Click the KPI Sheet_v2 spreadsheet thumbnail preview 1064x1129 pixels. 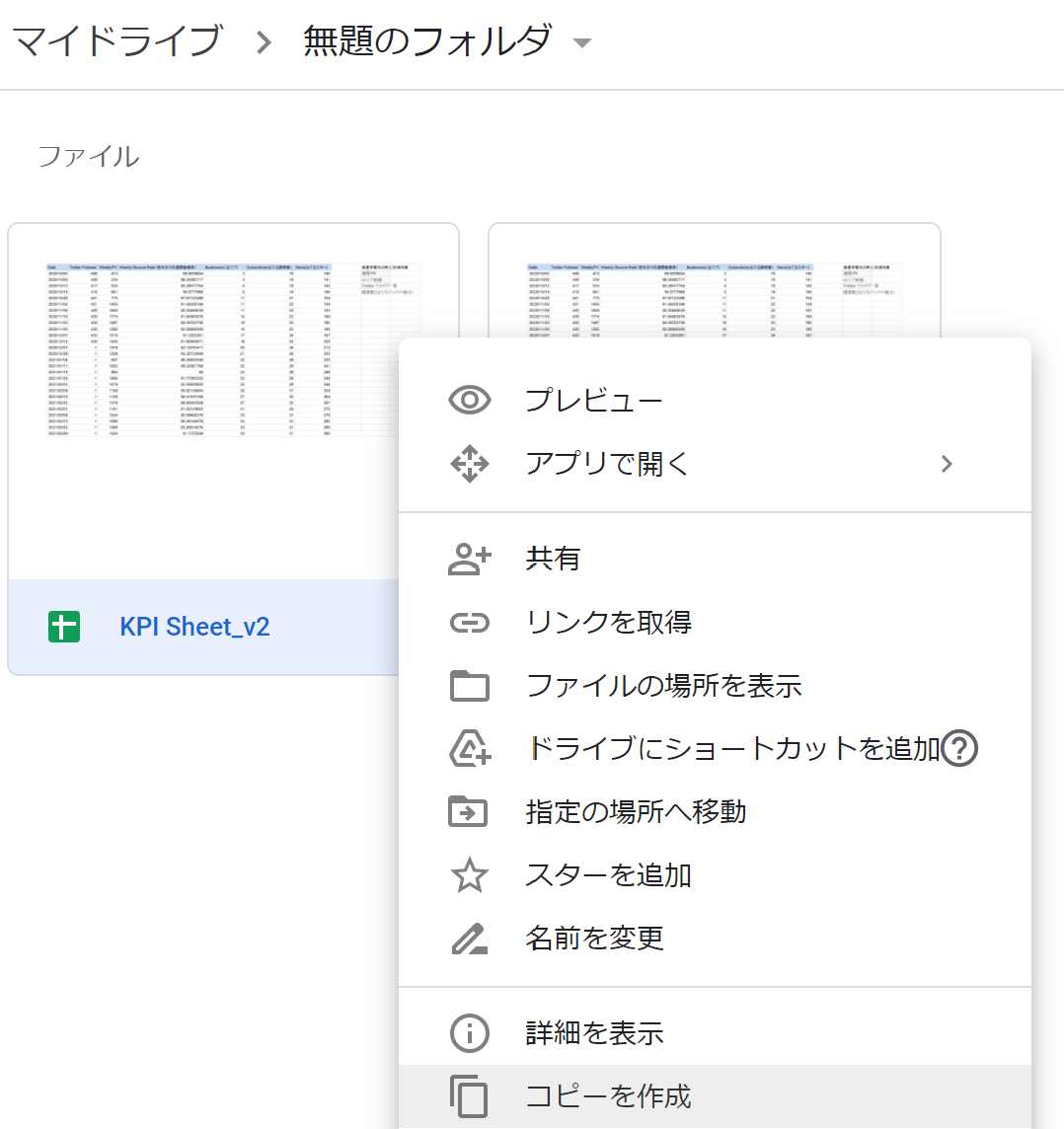(x=233, y=402)
